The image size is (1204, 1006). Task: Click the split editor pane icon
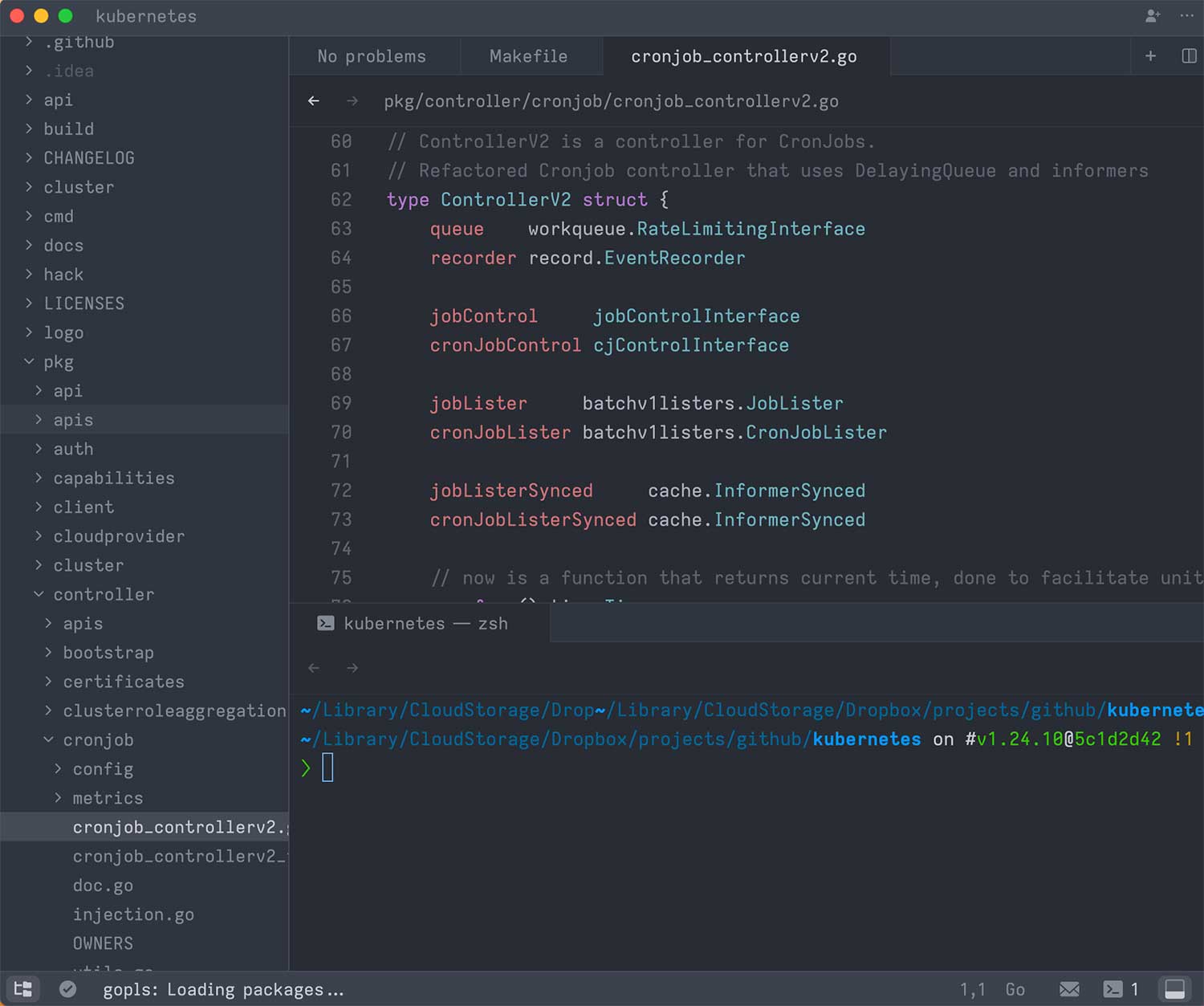(x=1189, y=55)
